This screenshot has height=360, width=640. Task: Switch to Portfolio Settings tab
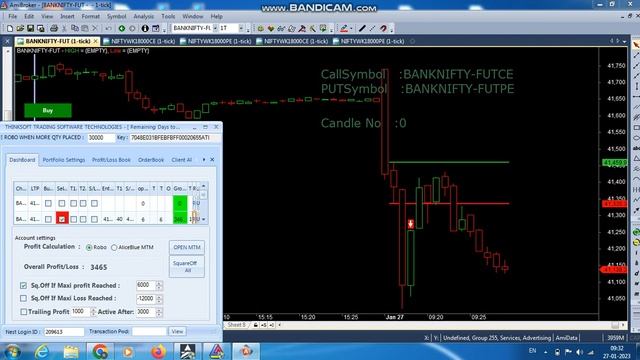pos(64,160)
